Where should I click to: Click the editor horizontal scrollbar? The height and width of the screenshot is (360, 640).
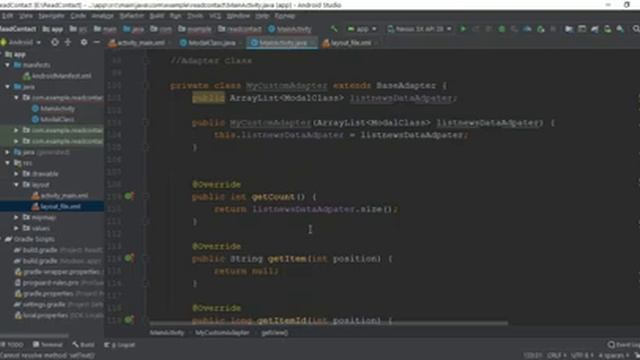tap(329, 323)
